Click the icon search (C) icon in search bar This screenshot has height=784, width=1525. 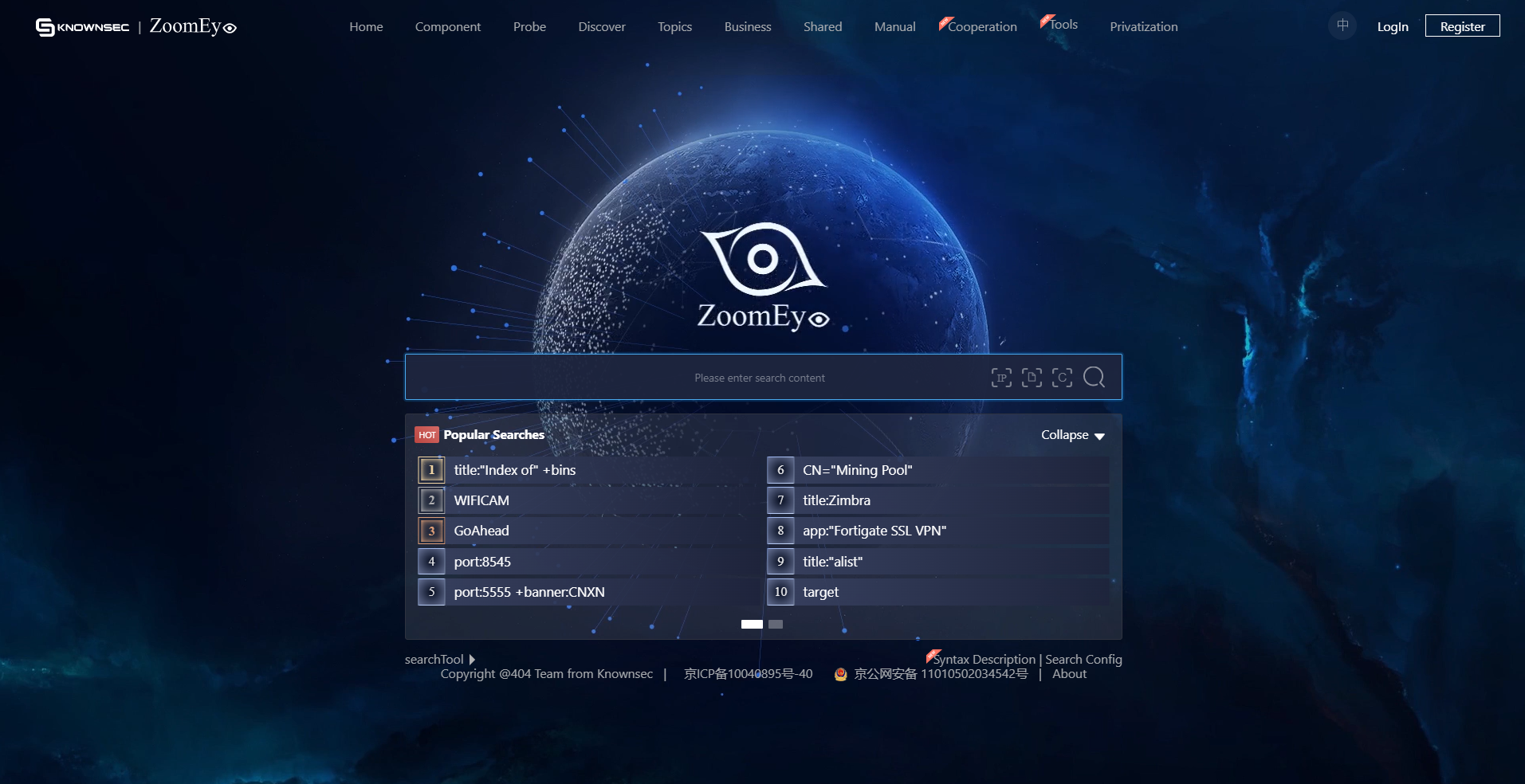(1062, 378)
